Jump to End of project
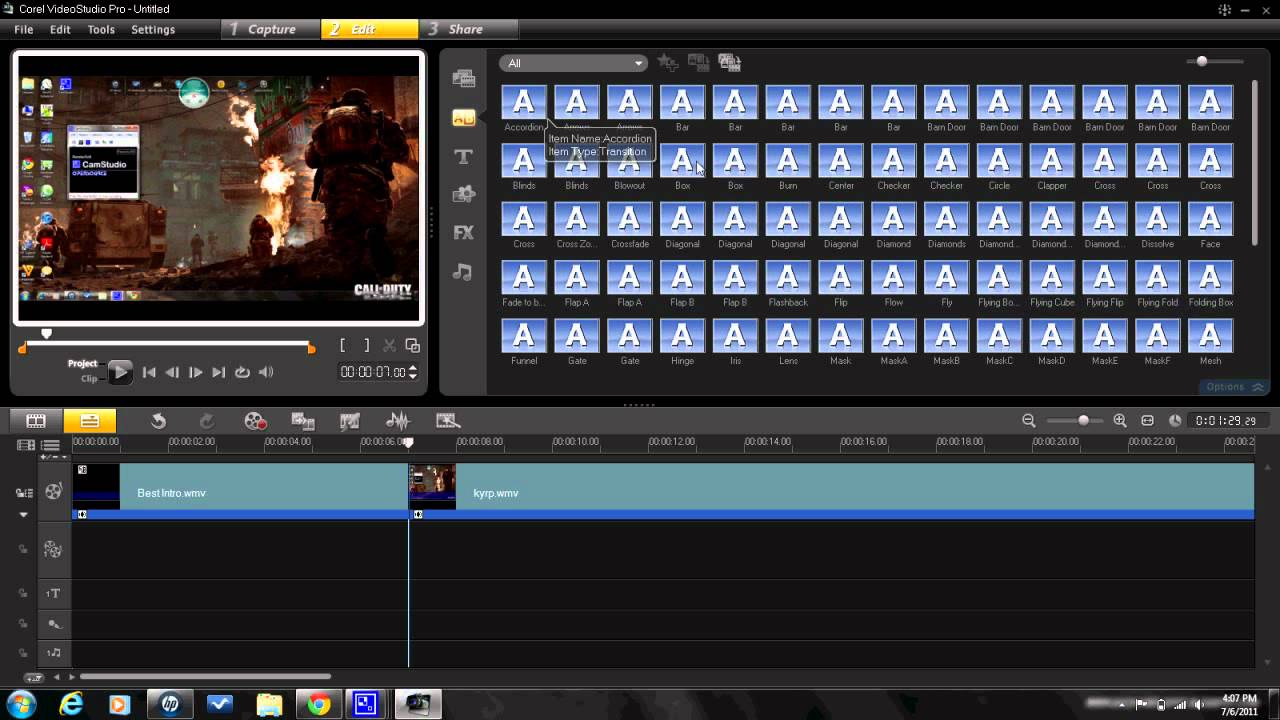Image resolution: width=1280 pixels, height=720 pixels. point(219,372)
